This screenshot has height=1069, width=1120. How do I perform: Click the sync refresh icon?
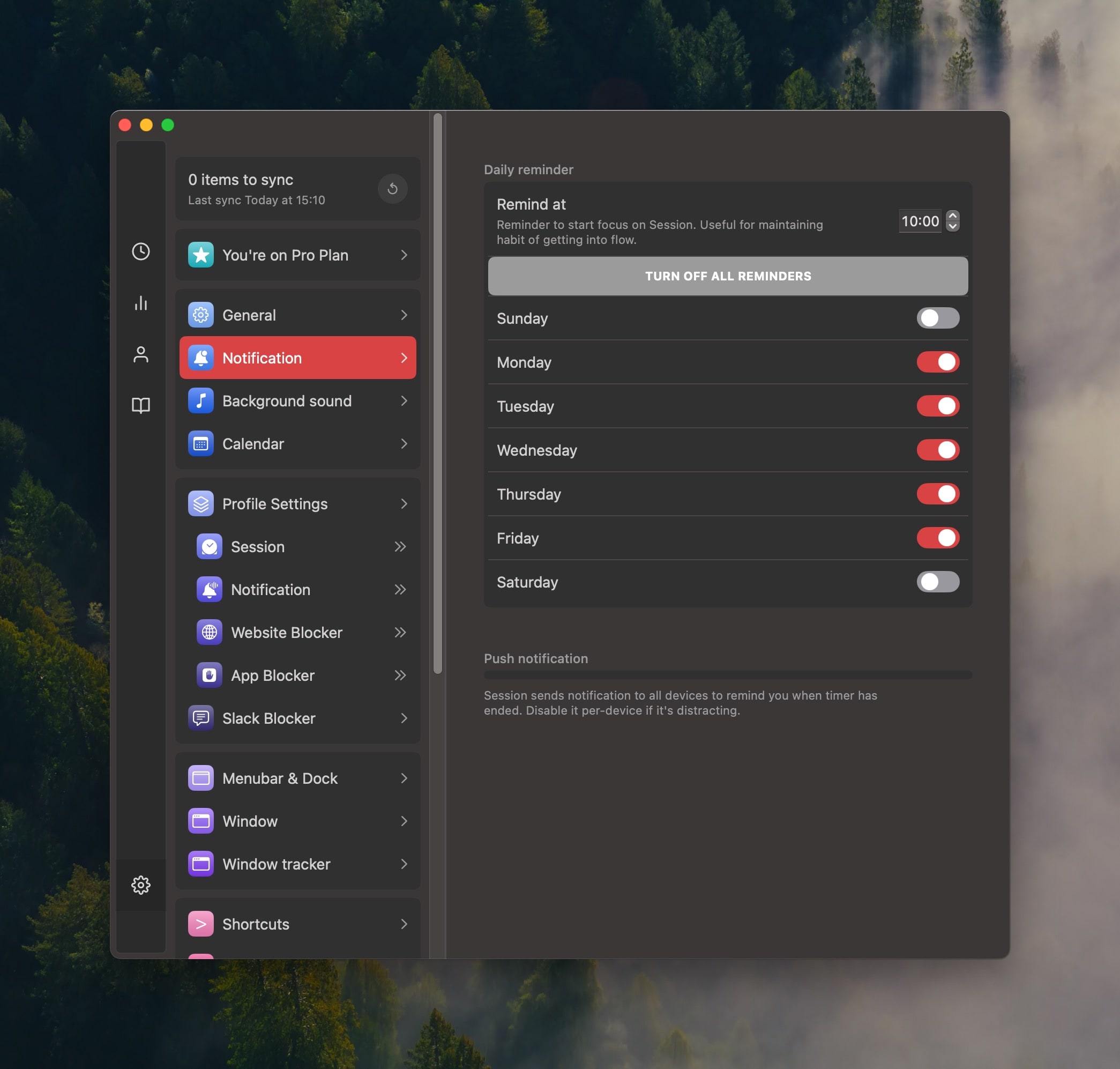pos(392,189)
